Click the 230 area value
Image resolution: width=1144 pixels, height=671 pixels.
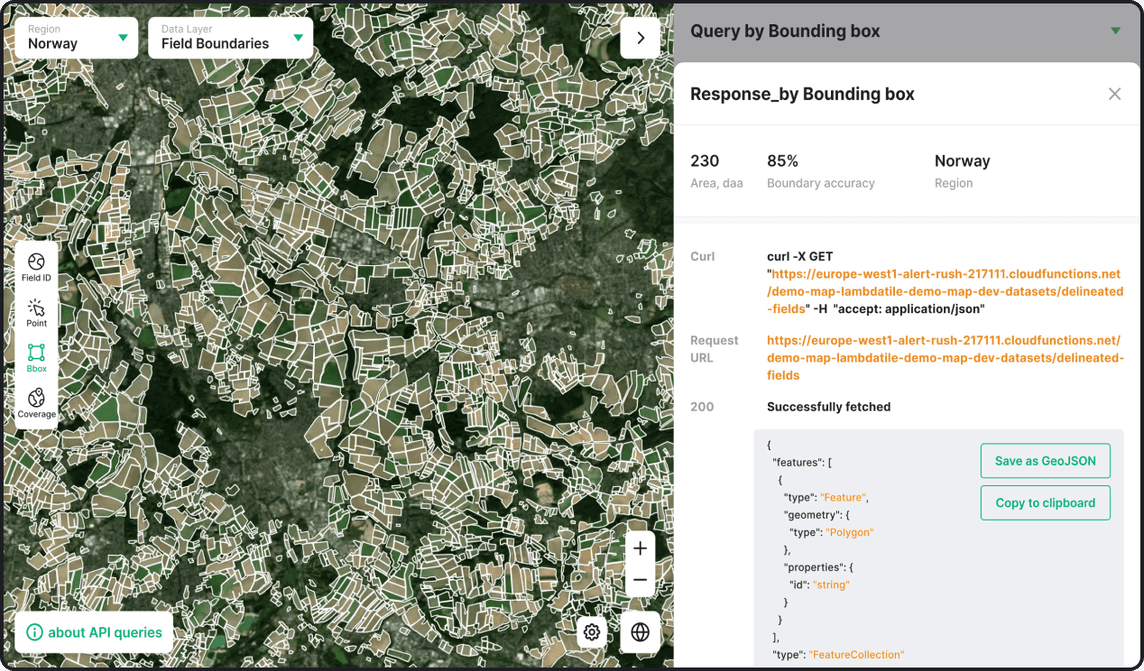705,161
